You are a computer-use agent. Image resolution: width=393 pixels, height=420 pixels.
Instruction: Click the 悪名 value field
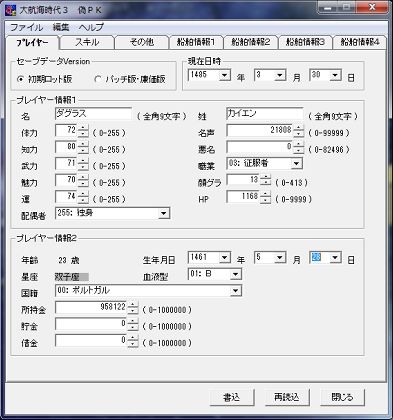(260, 147)
